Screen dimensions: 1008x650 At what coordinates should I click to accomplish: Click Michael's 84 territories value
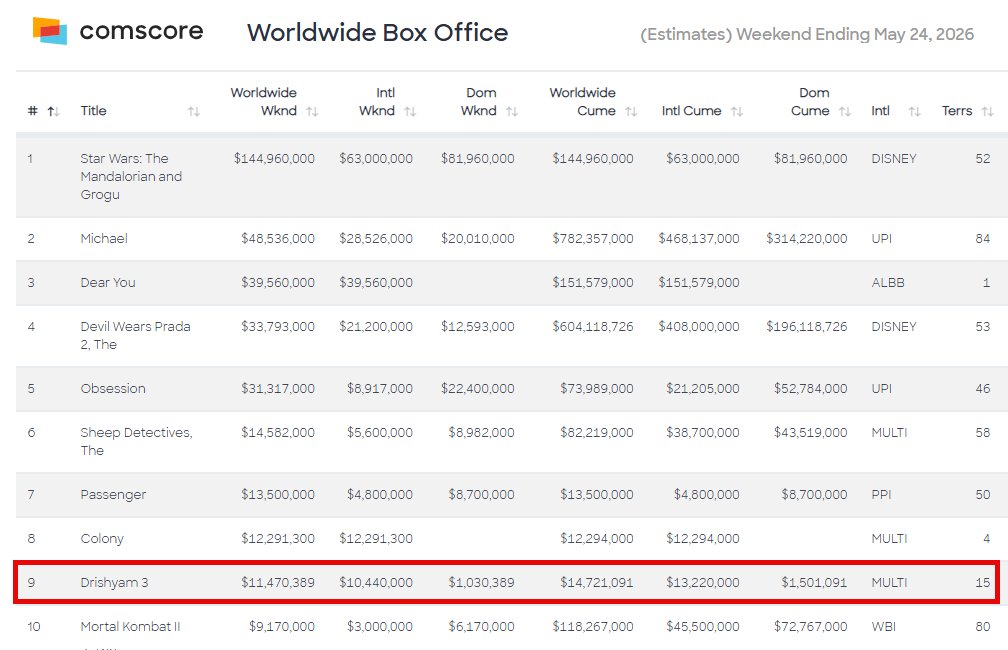pyautogui.click(x=982, y=239)
